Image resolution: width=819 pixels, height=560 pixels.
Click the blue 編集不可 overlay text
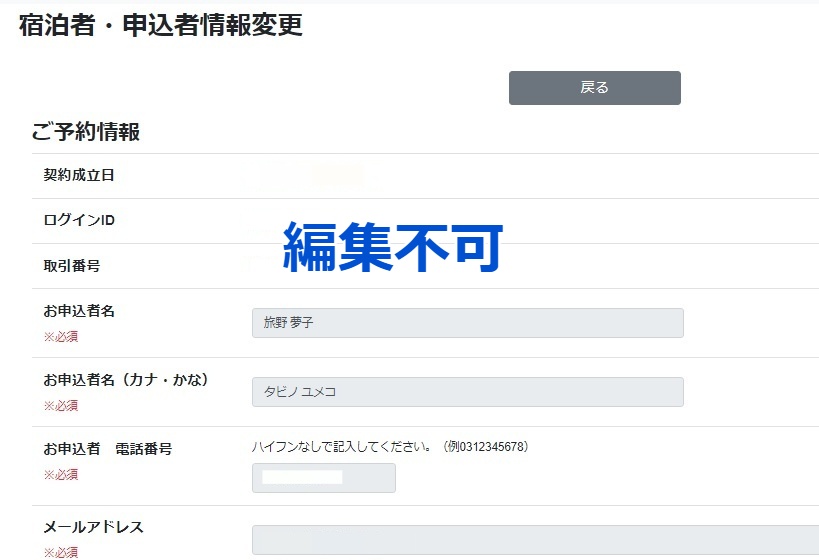pos(393,247)
